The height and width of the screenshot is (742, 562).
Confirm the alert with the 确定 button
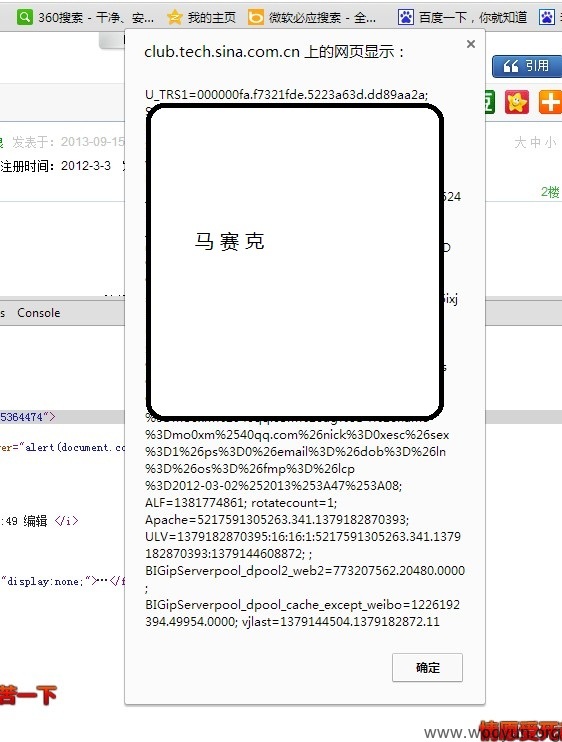tap(427, 667)
